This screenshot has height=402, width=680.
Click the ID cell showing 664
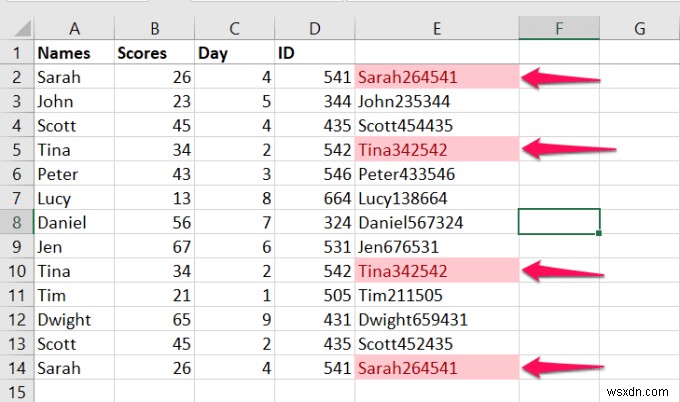click(x=313, y=198)
